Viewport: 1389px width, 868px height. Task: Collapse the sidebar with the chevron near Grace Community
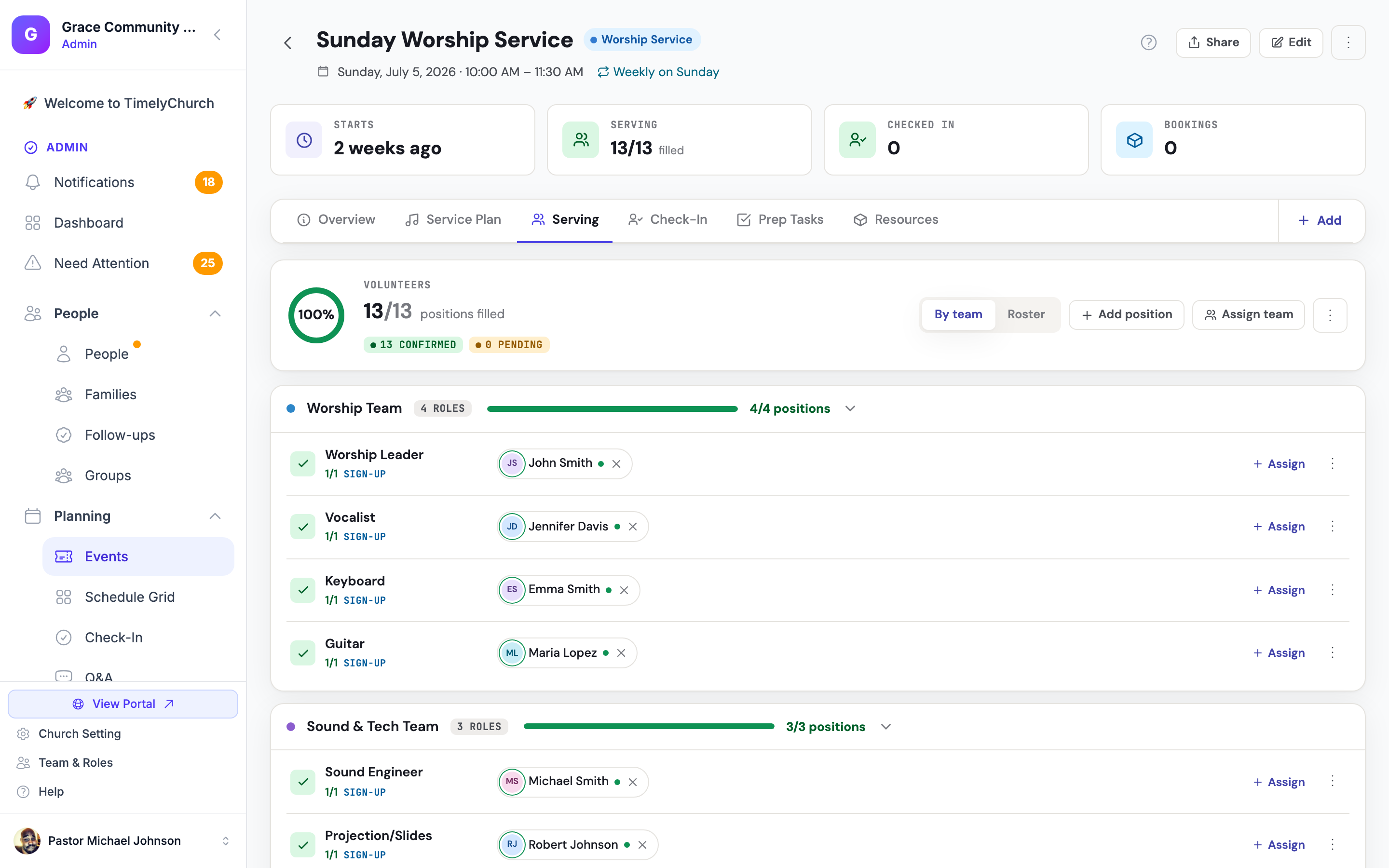[x=217, y=35]
